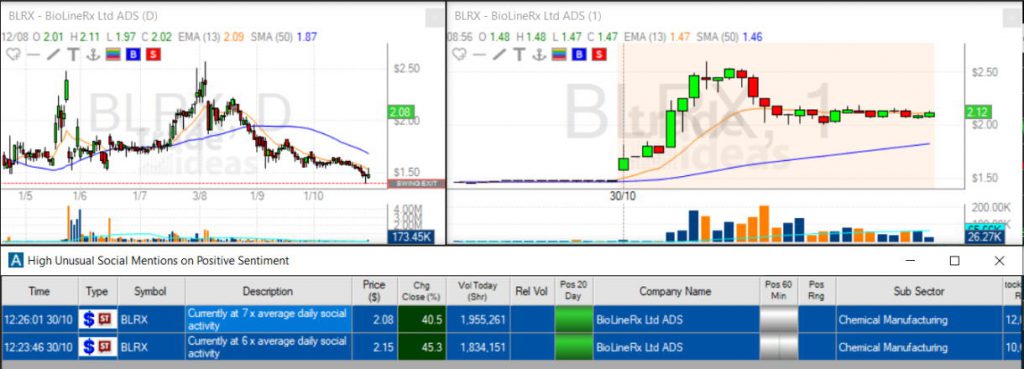Click Pos 20 Day green bar in 12:26:01 row

(x=573, y=319)
